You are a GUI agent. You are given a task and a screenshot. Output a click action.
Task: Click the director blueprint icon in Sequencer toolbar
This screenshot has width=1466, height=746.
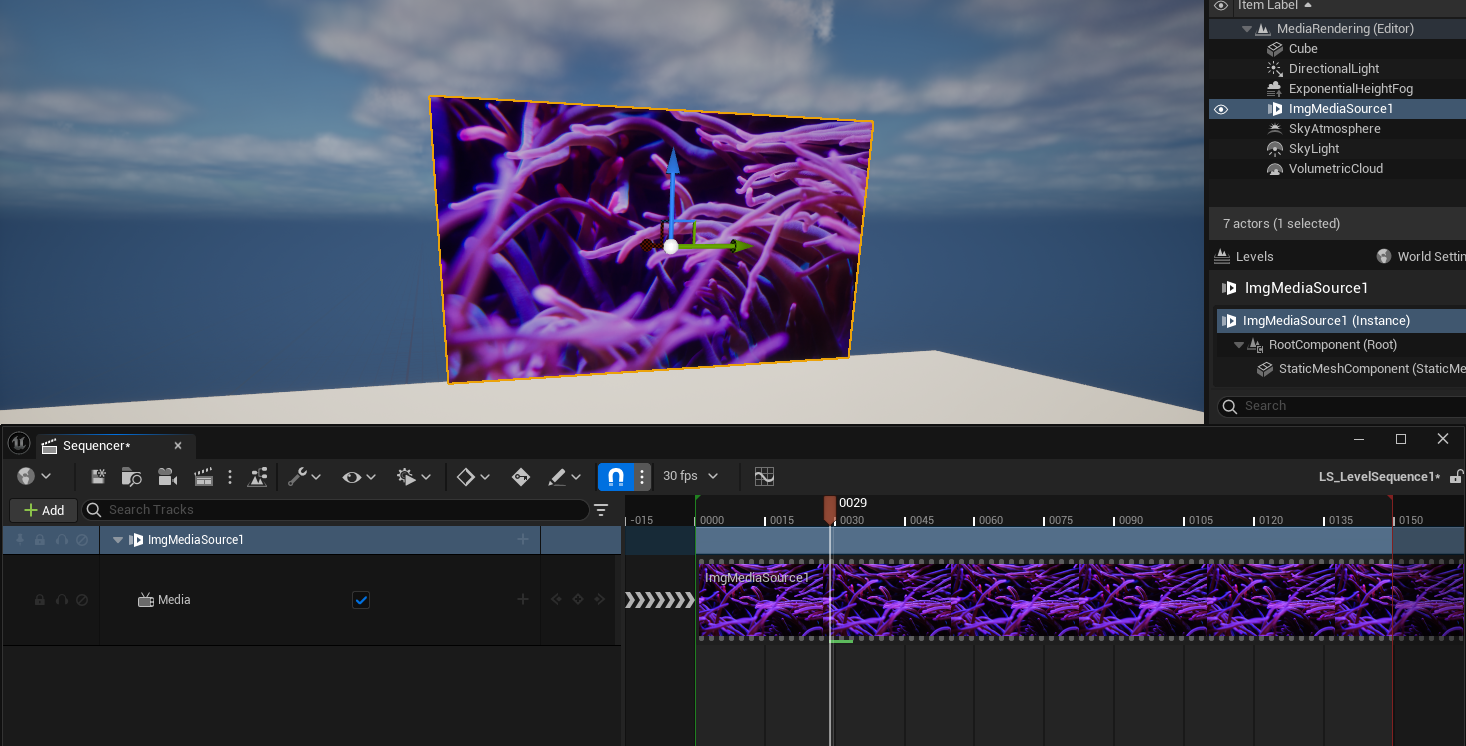pos(258,477)
